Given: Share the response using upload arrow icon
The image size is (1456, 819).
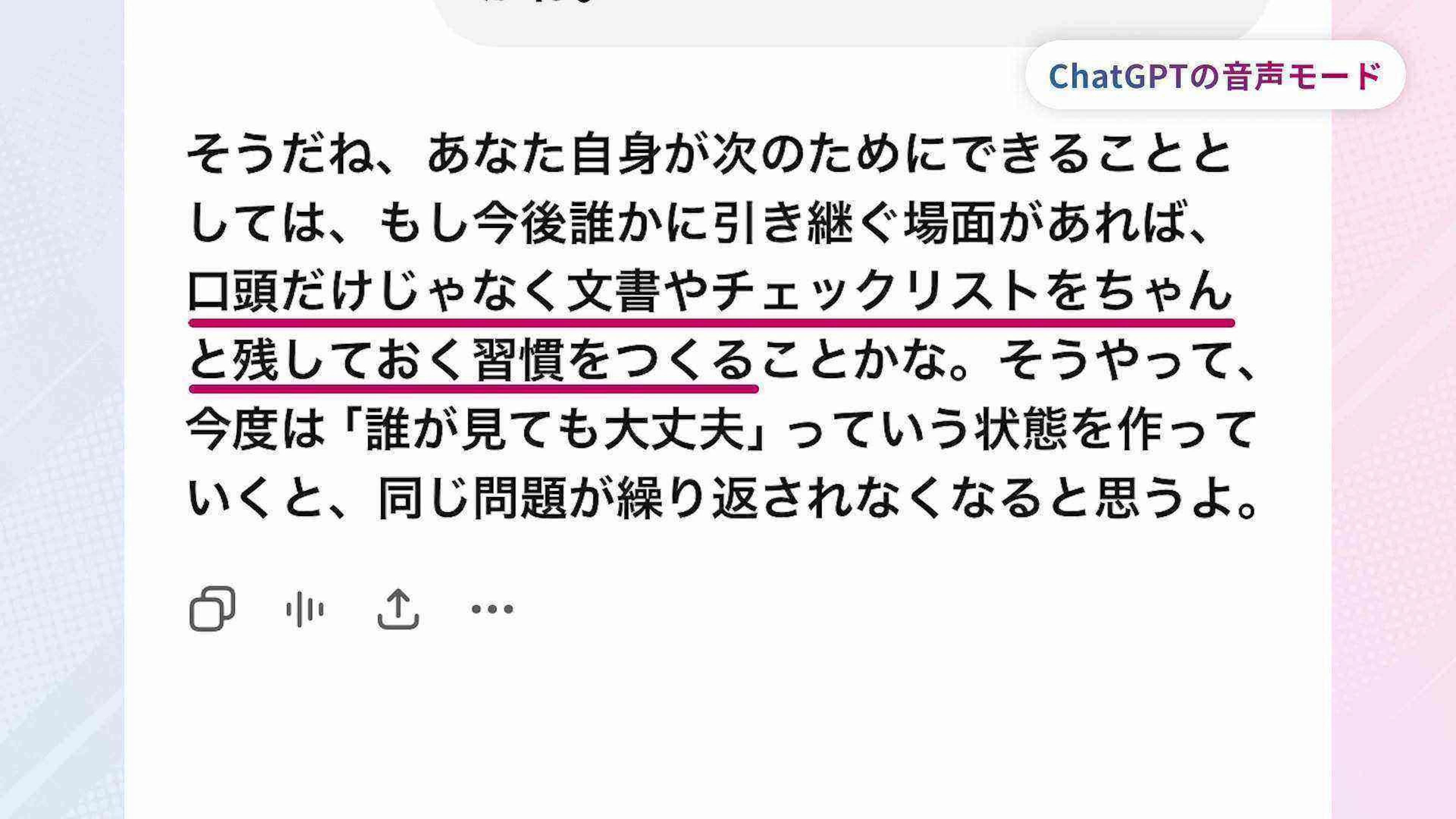Looking at the screenshot, I should [398, 609].
